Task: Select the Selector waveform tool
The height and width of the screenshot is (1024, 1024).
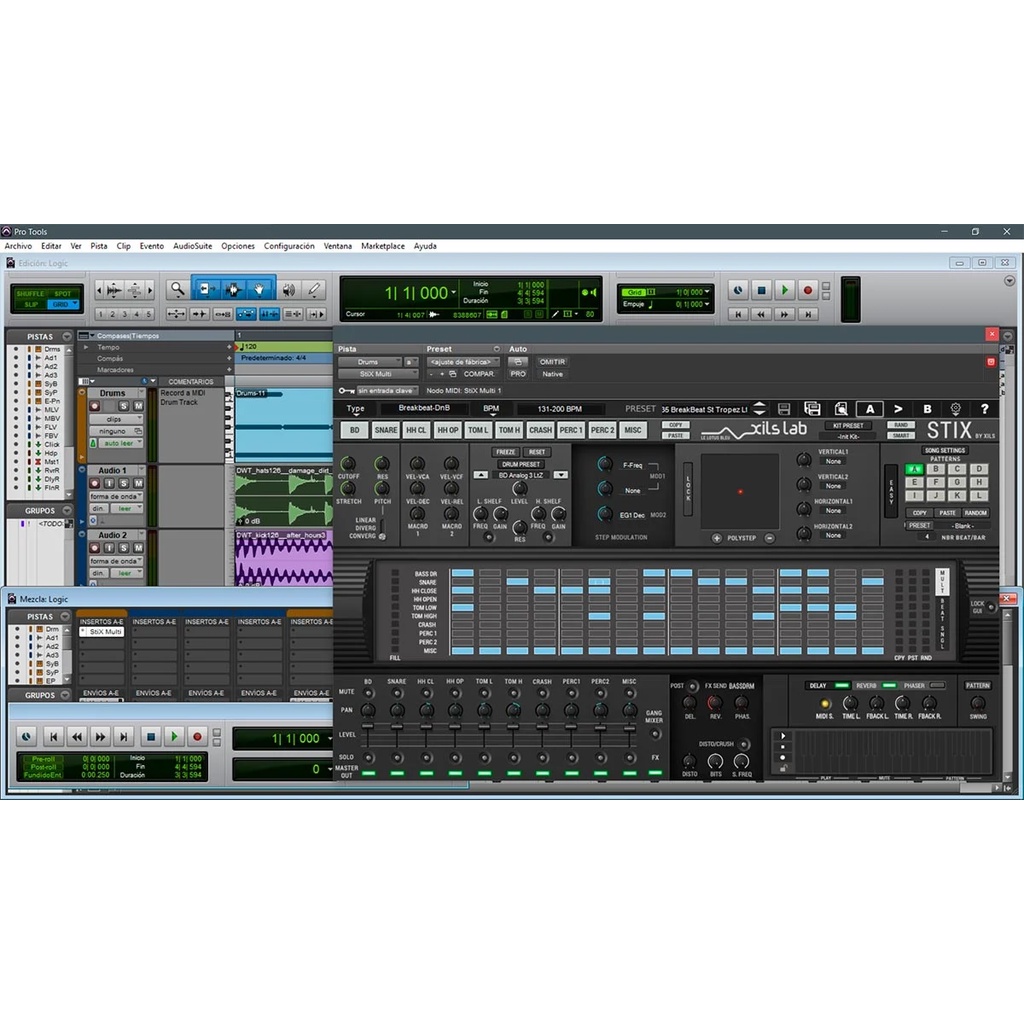Action: [x=233, y=289]
